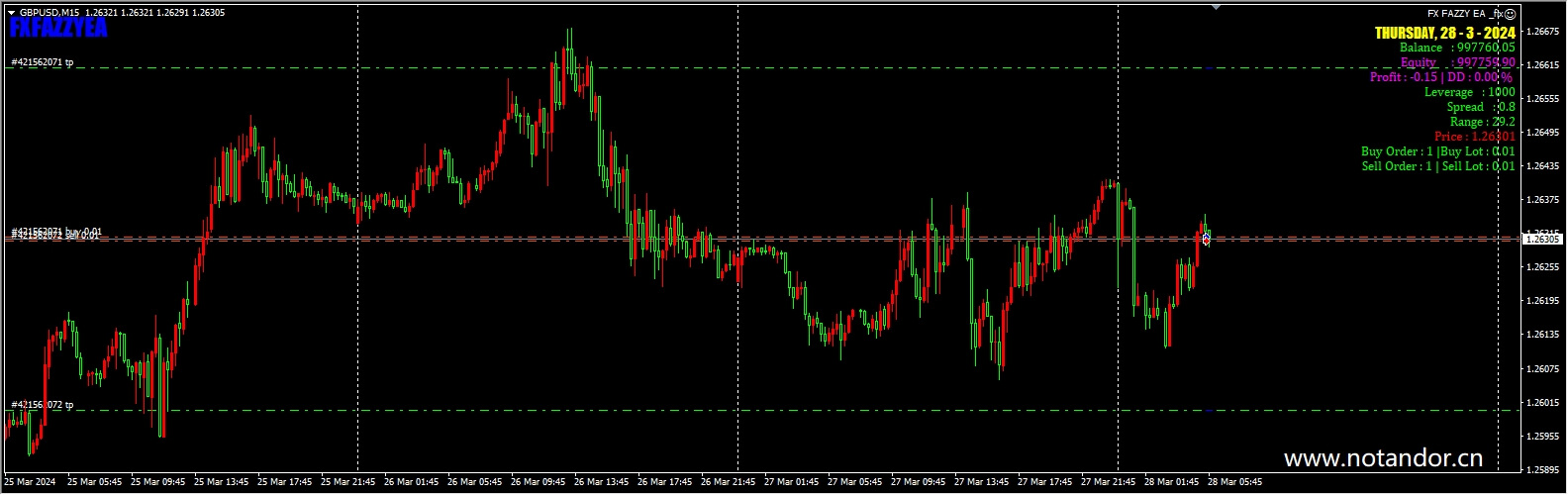Click the 1.26135 price scale label
The width and height of the screenshot is (1568, 495).
tap(1543, 335)
